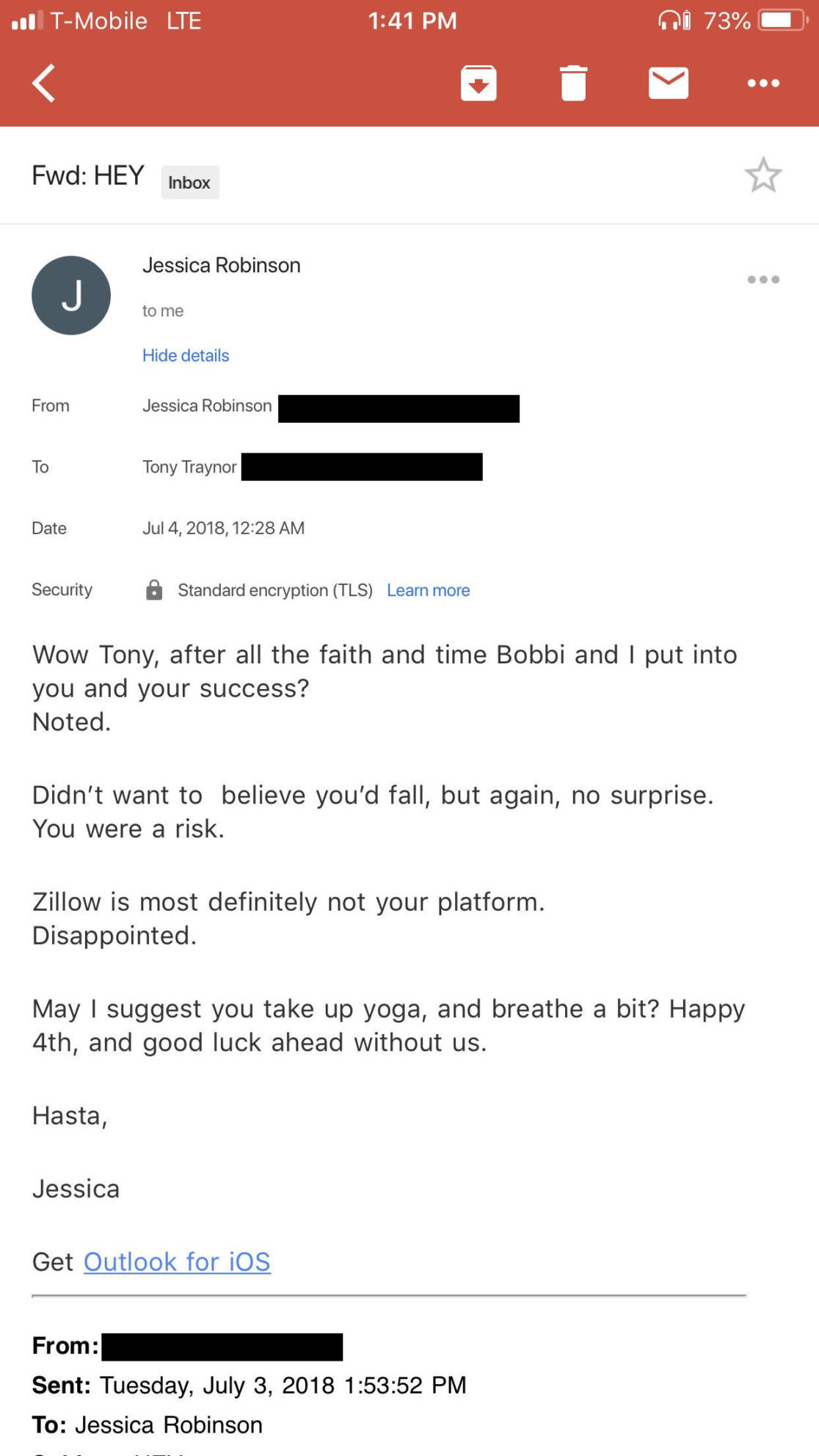Star the Fwd: HEY email
819x1456 pixels.
763,175
